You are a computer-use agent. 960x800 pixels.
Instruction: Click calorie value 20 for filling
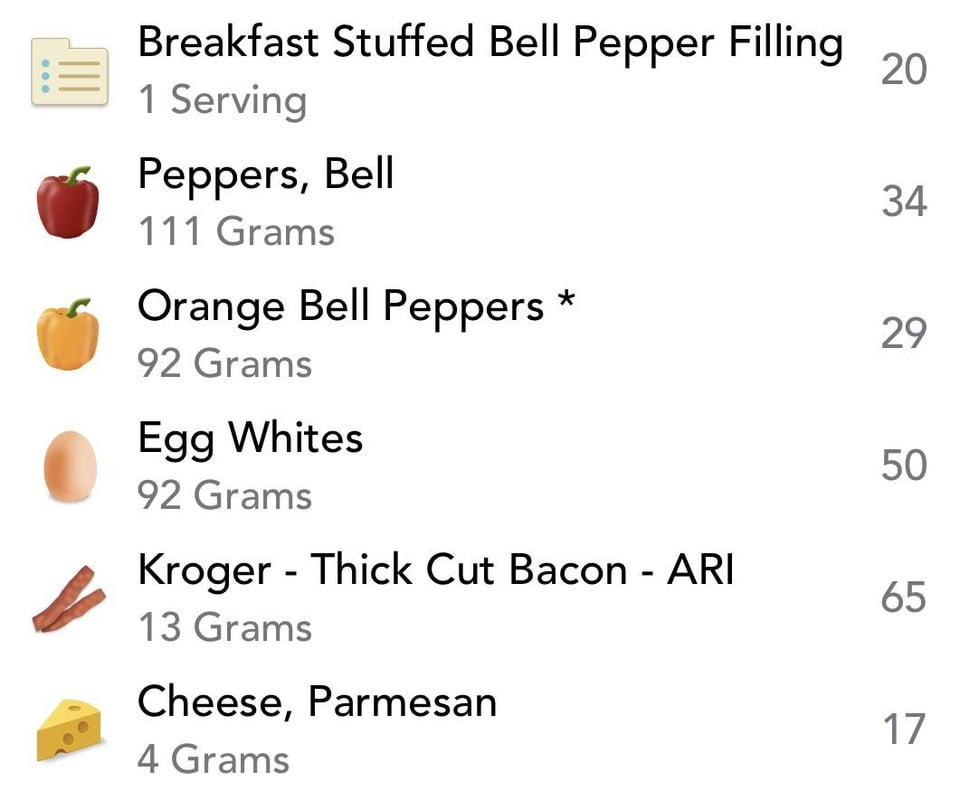click(904, 71)
